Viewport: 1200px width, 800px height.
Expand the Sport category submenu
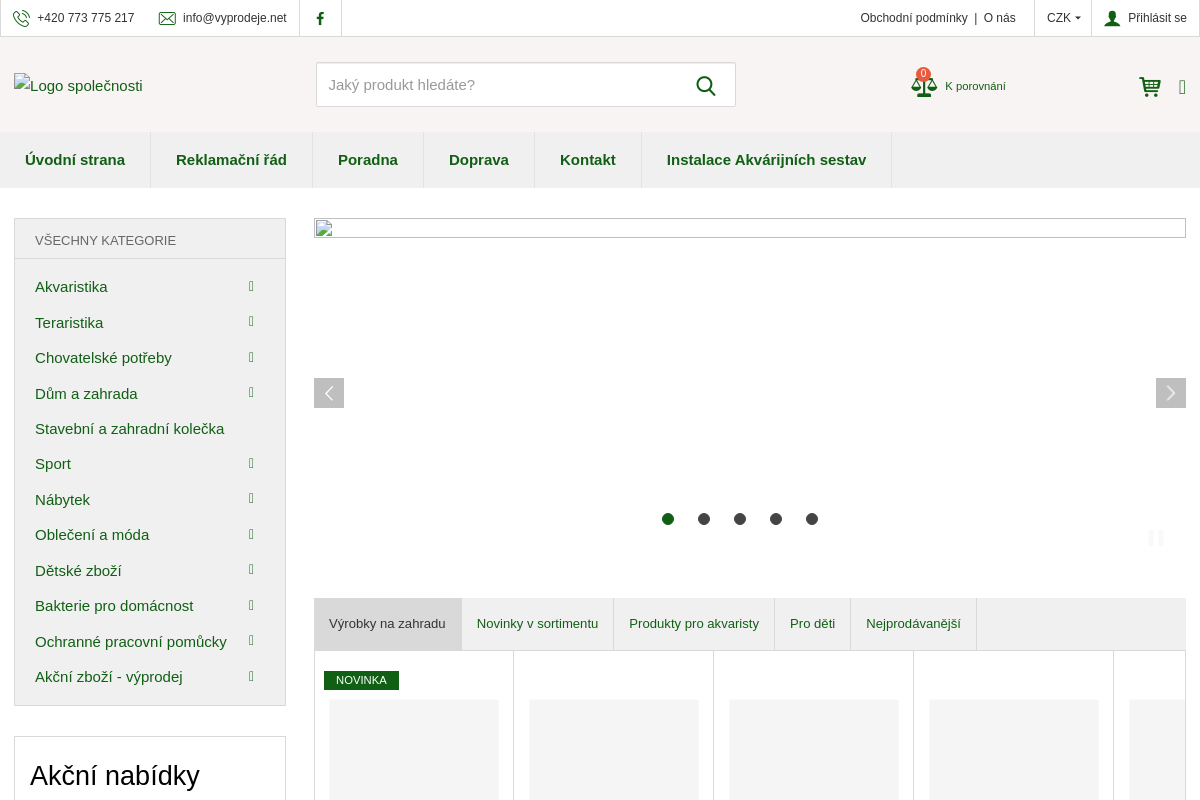click(x=251, y=463)
